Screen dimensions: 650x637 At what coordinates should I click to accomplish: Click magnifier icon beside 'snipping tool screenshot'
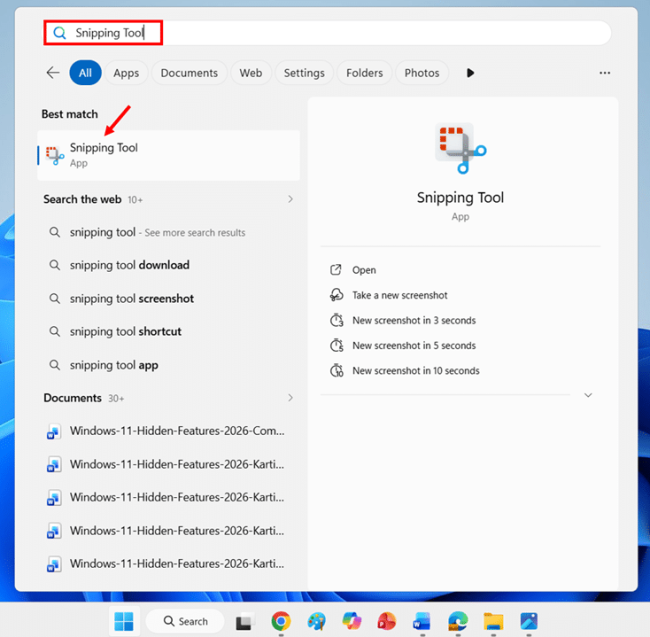click(x=54, y=298)
